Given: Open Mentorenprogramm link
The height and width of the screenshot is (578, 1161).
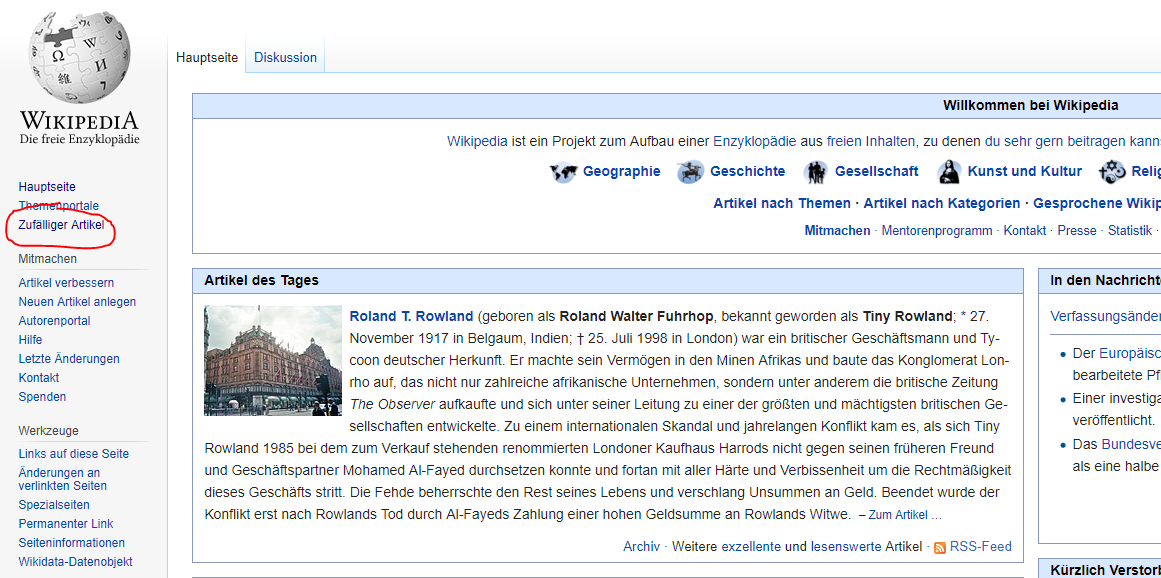Looking at the screenshot, I should click(937, 231).
